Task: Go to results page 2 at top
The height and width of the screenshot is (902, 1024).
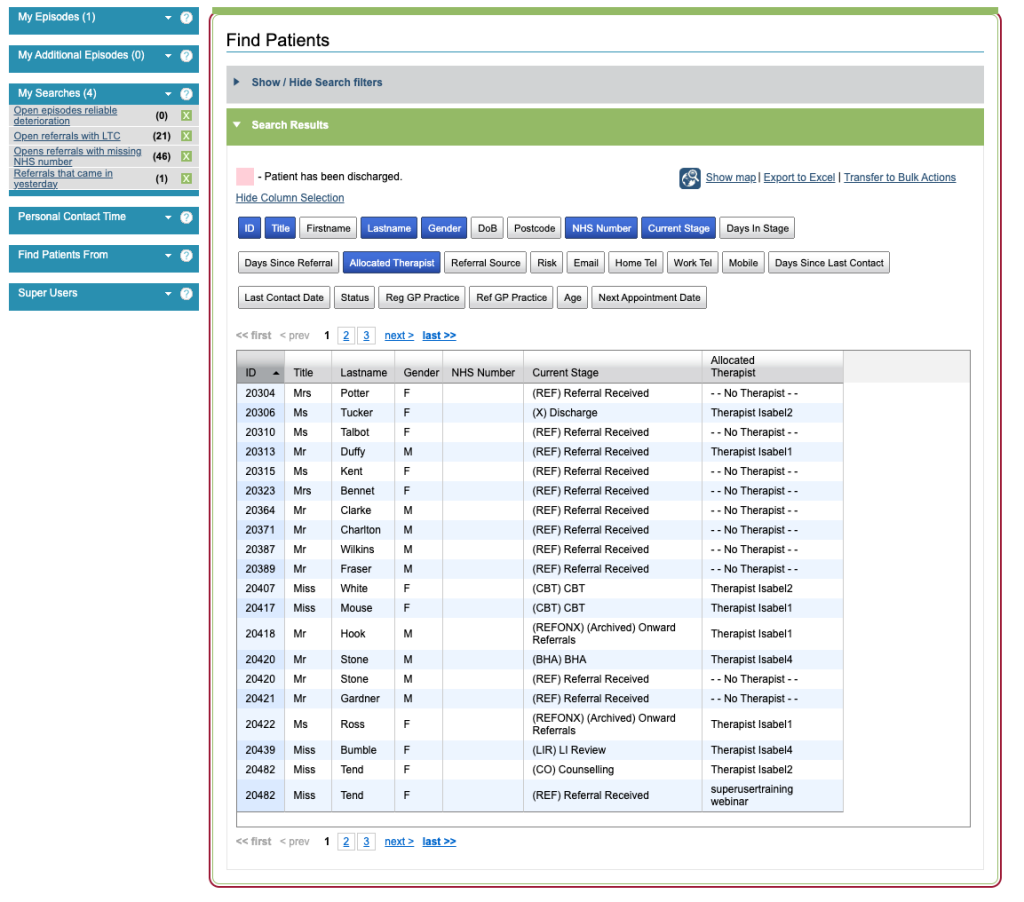Action: [346, 336]
